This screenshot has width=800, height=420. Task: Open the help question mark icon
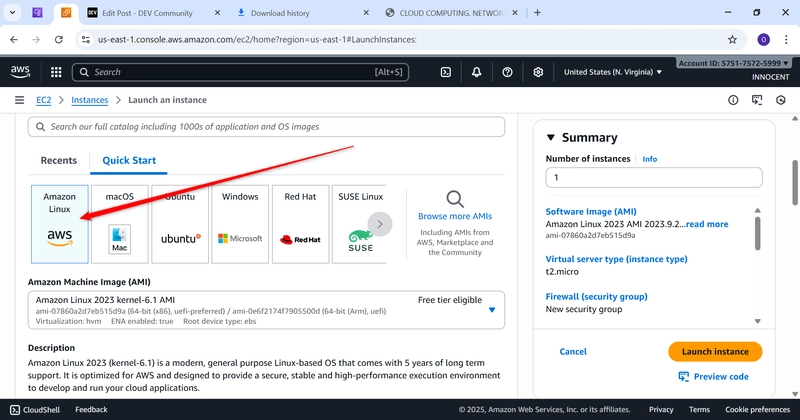[x=507, y=72]
